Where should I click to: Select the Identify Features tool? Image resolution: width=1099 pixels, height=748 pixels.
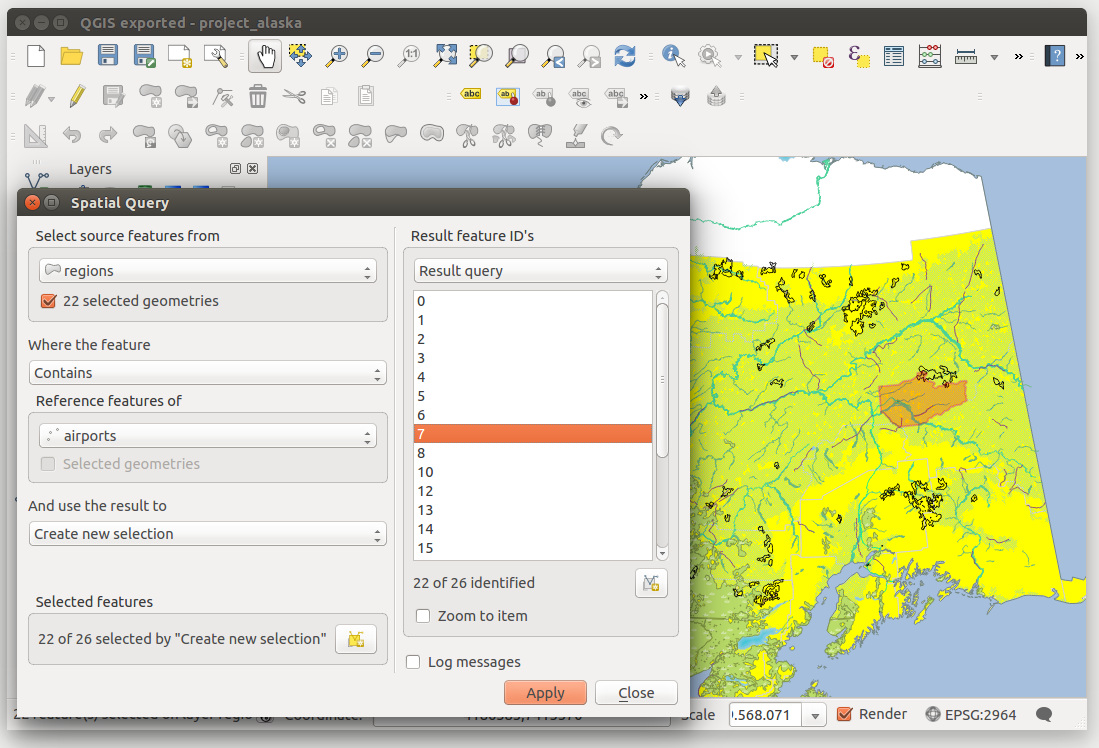click(x=673, y=56)
